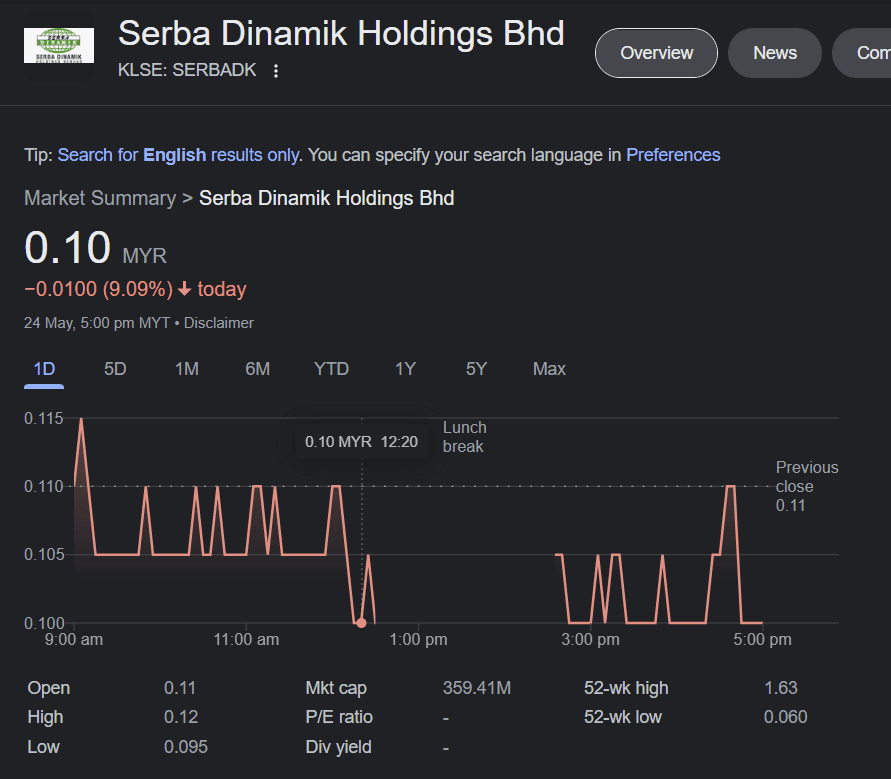Click the 0.100 y-axis label
The image size is (891, 779).
tap(43, 623)
